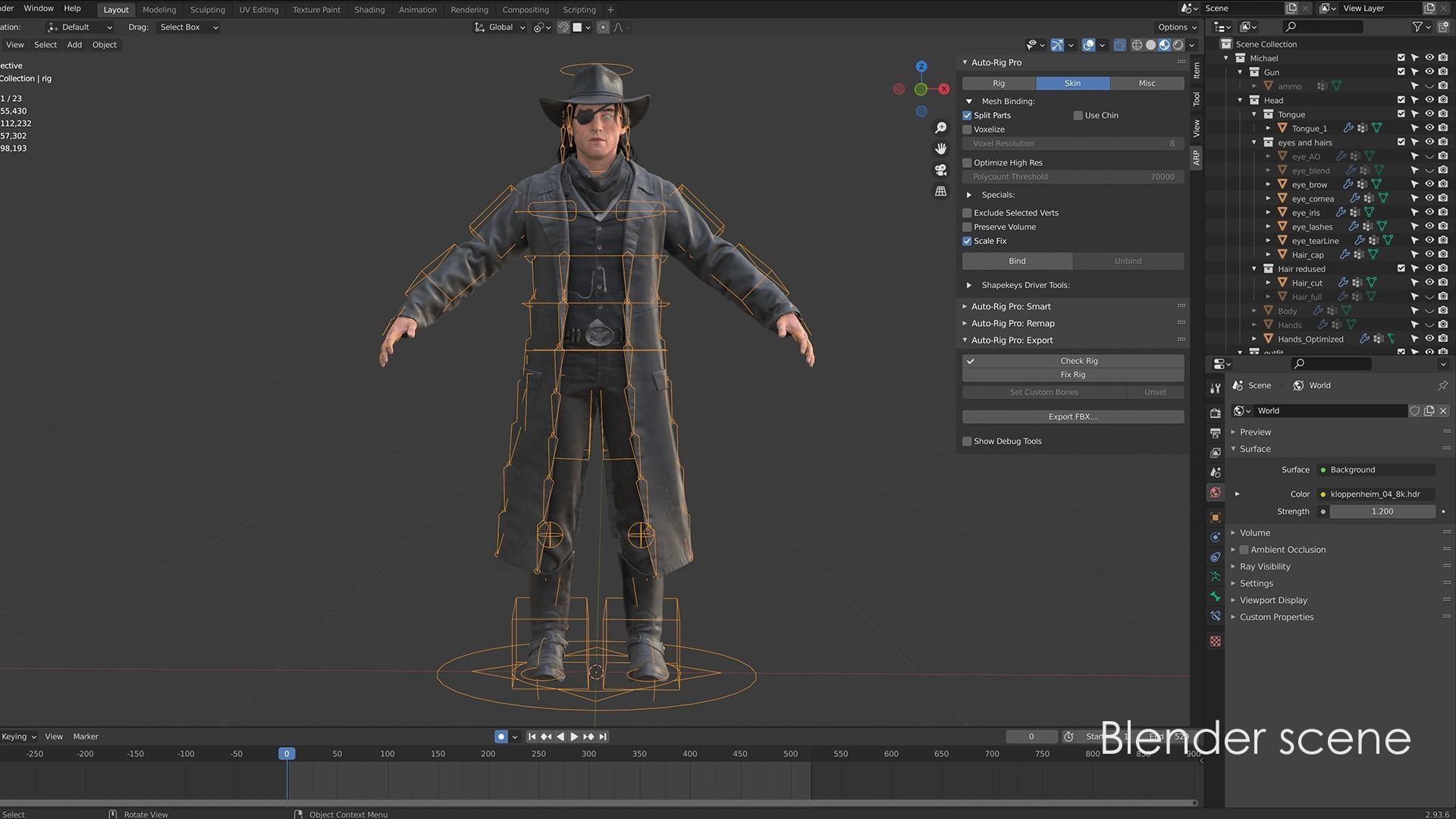Toggle X-ray view icon
Image resolution: width=1456 pixels, height=819 pixels.
1119,45
